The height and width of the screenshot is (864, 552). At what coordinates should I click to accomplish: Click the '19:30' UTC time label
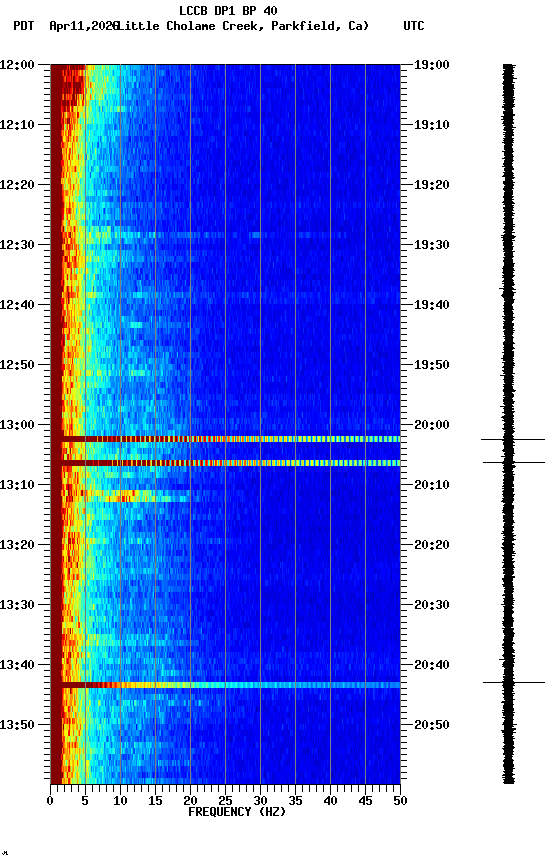432,245
